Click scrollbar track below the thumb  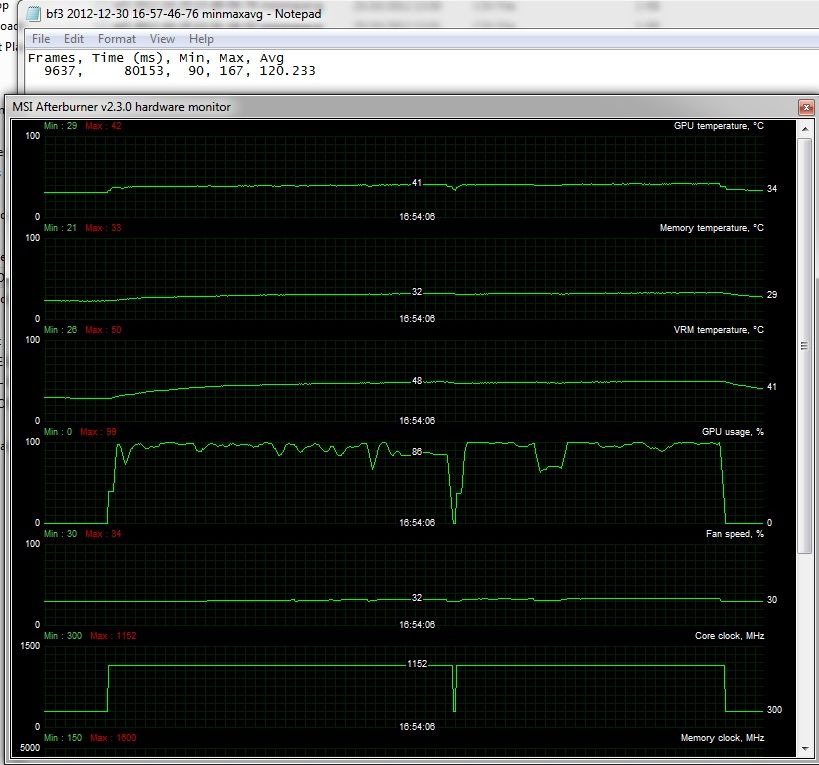pyautogui.click(x=805, y=650)
